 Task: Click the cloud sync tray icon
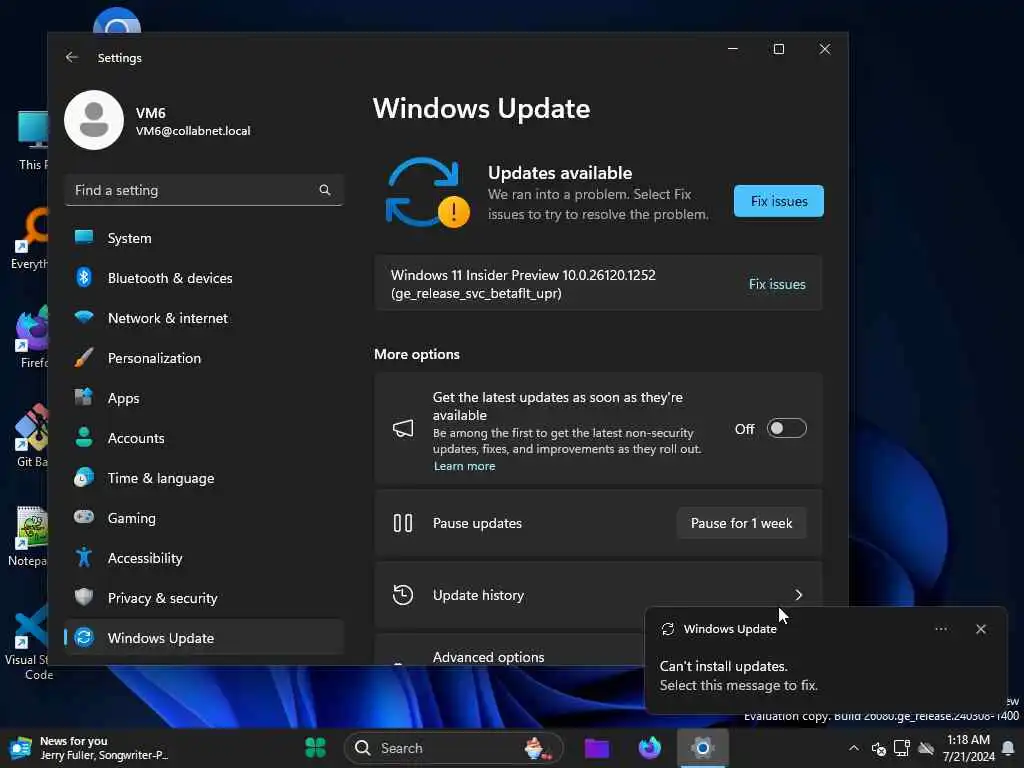click(926, 748)
